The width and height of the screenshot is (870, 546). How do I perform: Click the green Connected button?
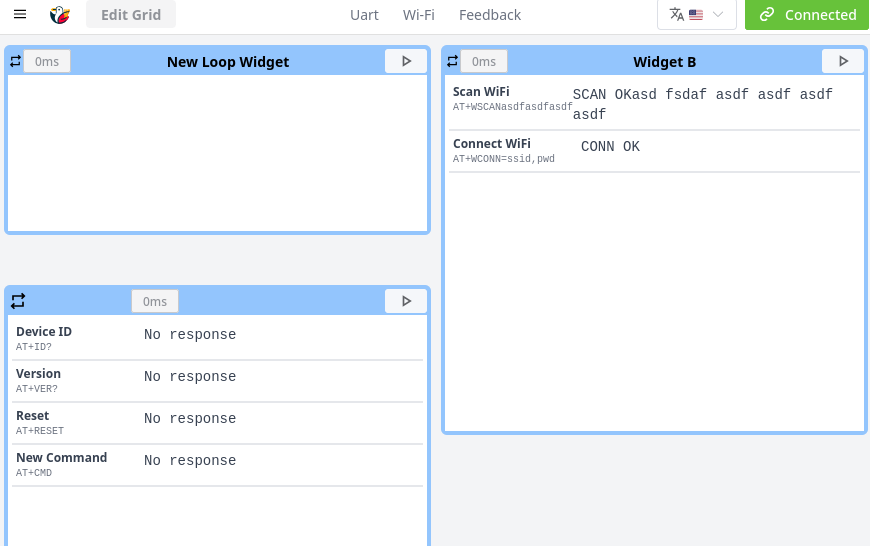pos(807,14)
